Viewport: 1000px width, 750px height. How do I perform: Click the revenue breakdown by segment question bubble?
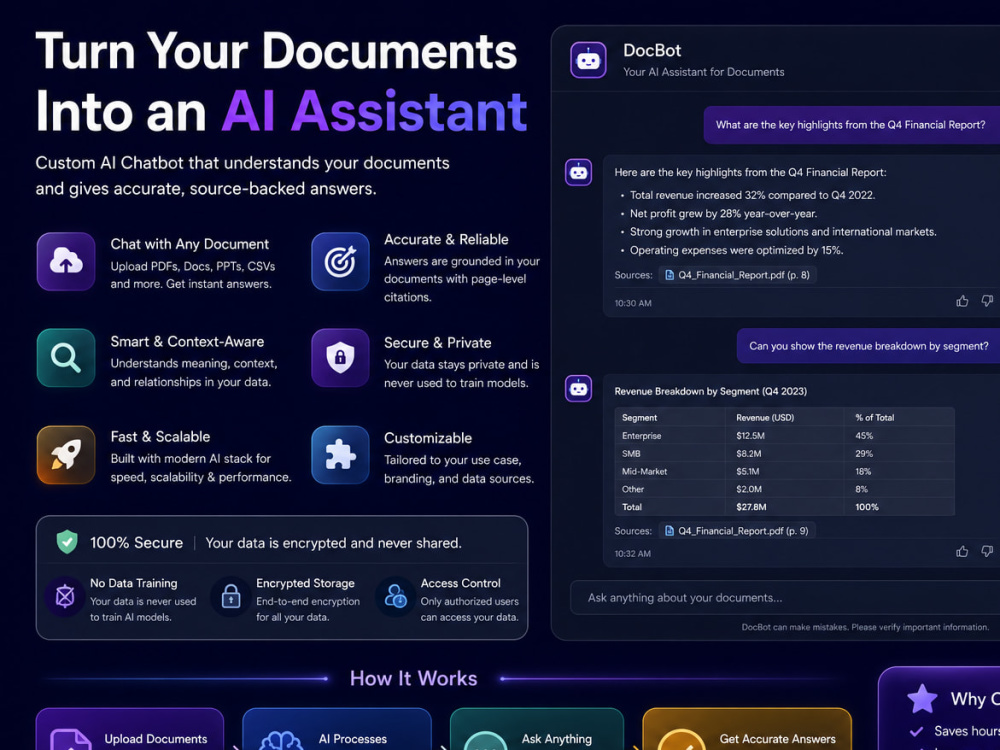point(868,346)
